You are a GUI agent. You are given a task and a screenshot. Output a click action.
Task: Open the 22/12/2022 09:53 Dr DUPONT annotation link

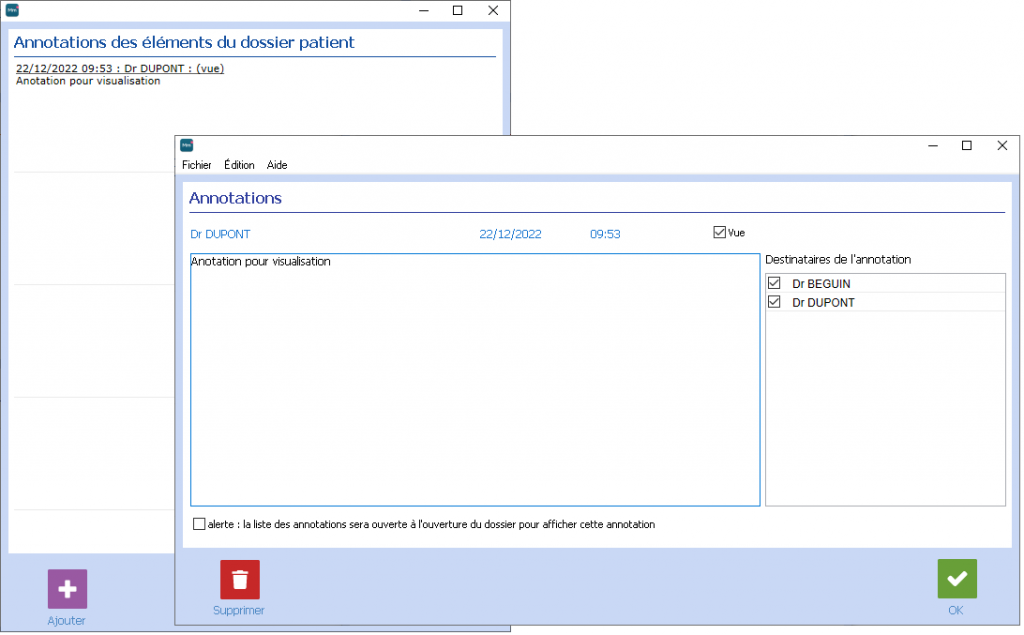pos(120,69)
